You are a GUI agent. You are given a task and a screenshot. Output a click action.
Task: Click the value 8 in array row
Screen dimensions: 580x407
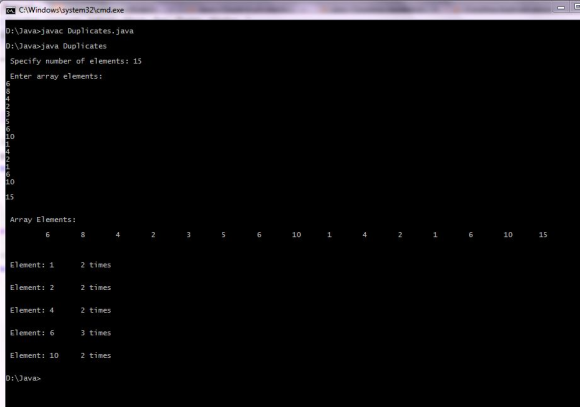point(83,235)
